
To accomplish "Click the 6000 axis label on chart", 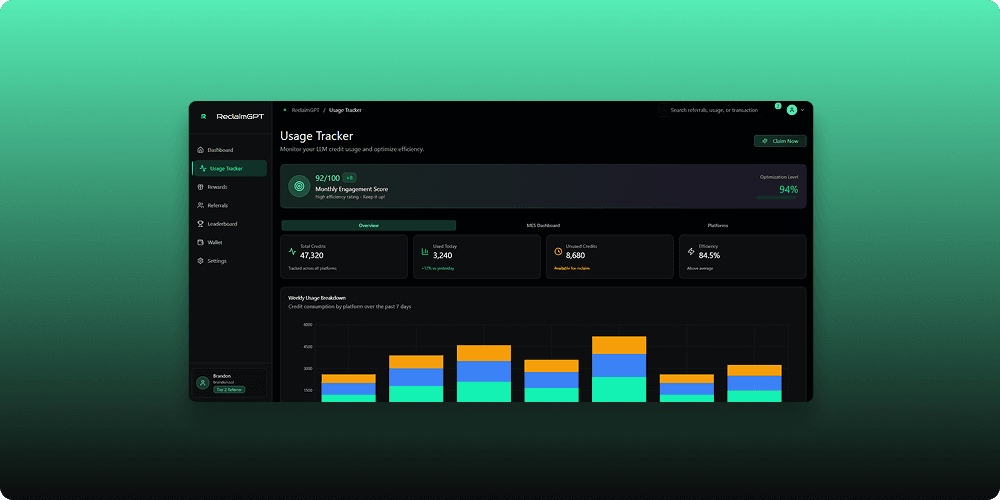I will (308, 325).
